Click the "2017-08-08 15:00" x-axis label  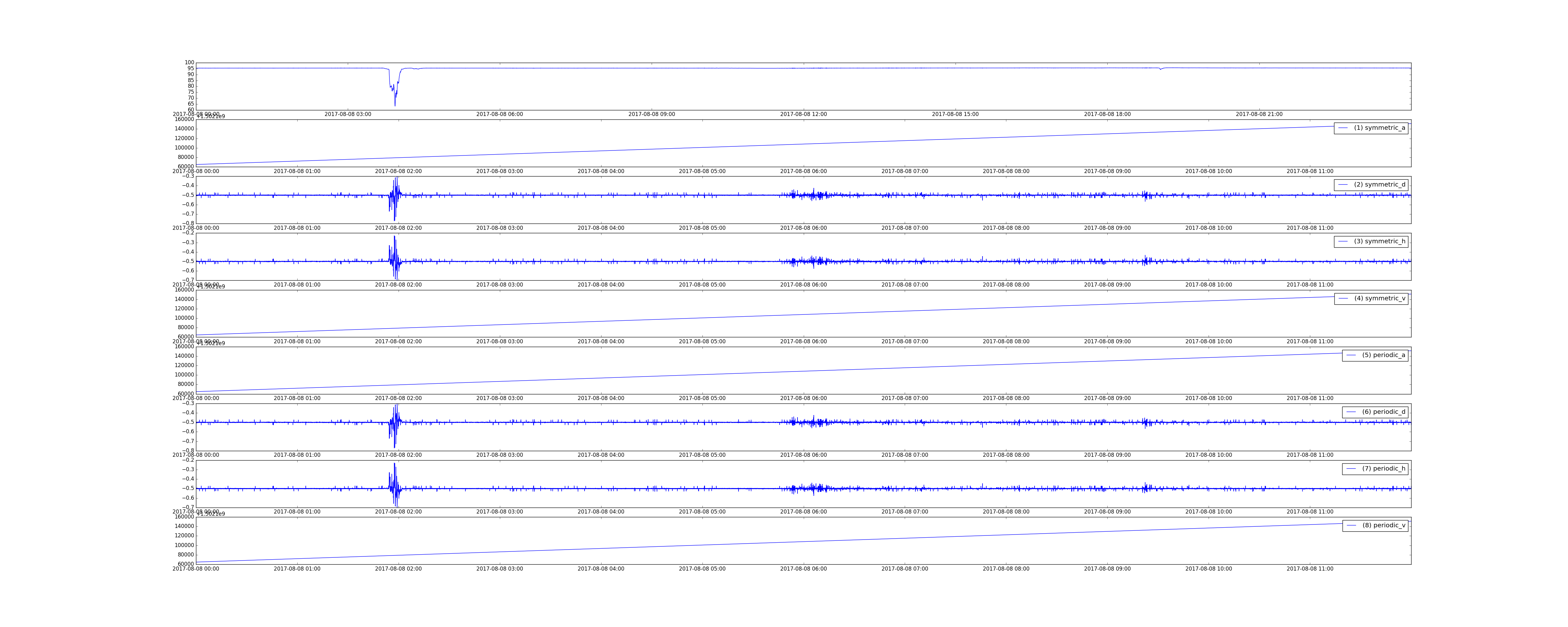[x=956, y=114]
